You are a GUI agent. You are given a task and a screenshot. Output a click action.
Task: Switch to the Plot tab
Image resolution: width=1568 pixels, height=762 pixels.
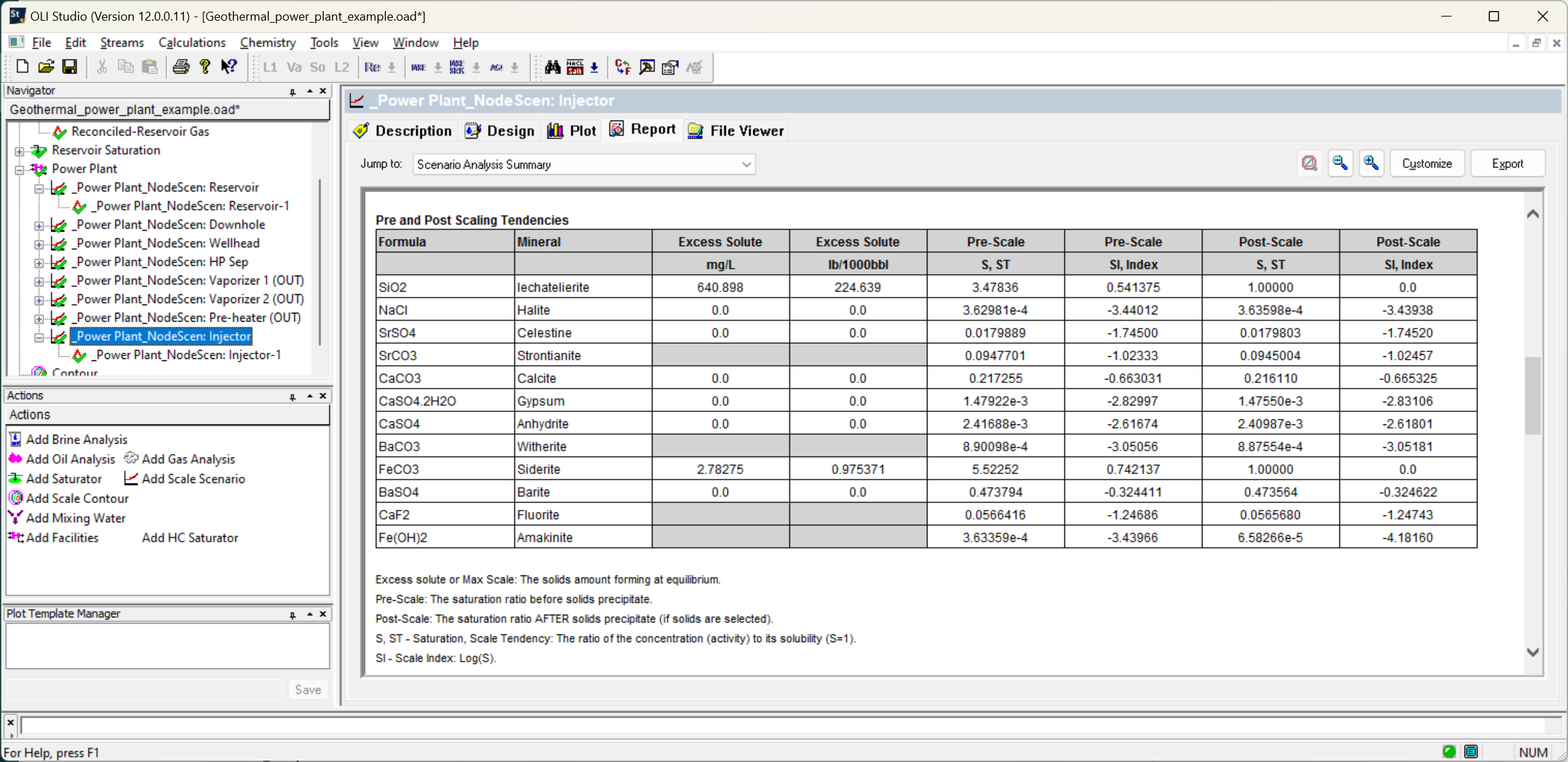(572, 130)
